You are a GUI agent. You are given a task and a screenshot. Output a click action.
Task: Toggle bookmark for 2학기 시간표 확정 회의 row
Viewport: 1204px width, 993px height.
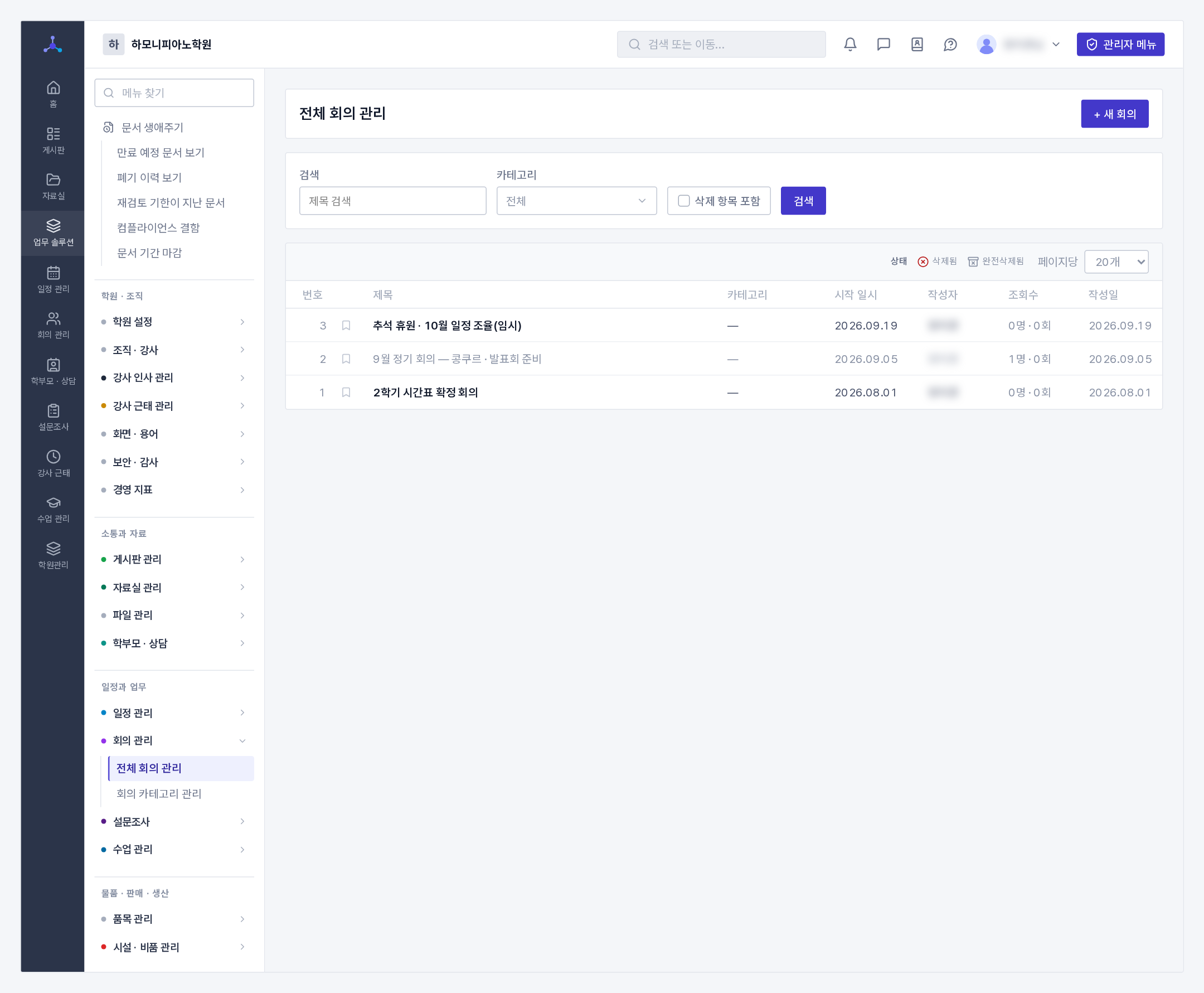[x=346, y=393]
